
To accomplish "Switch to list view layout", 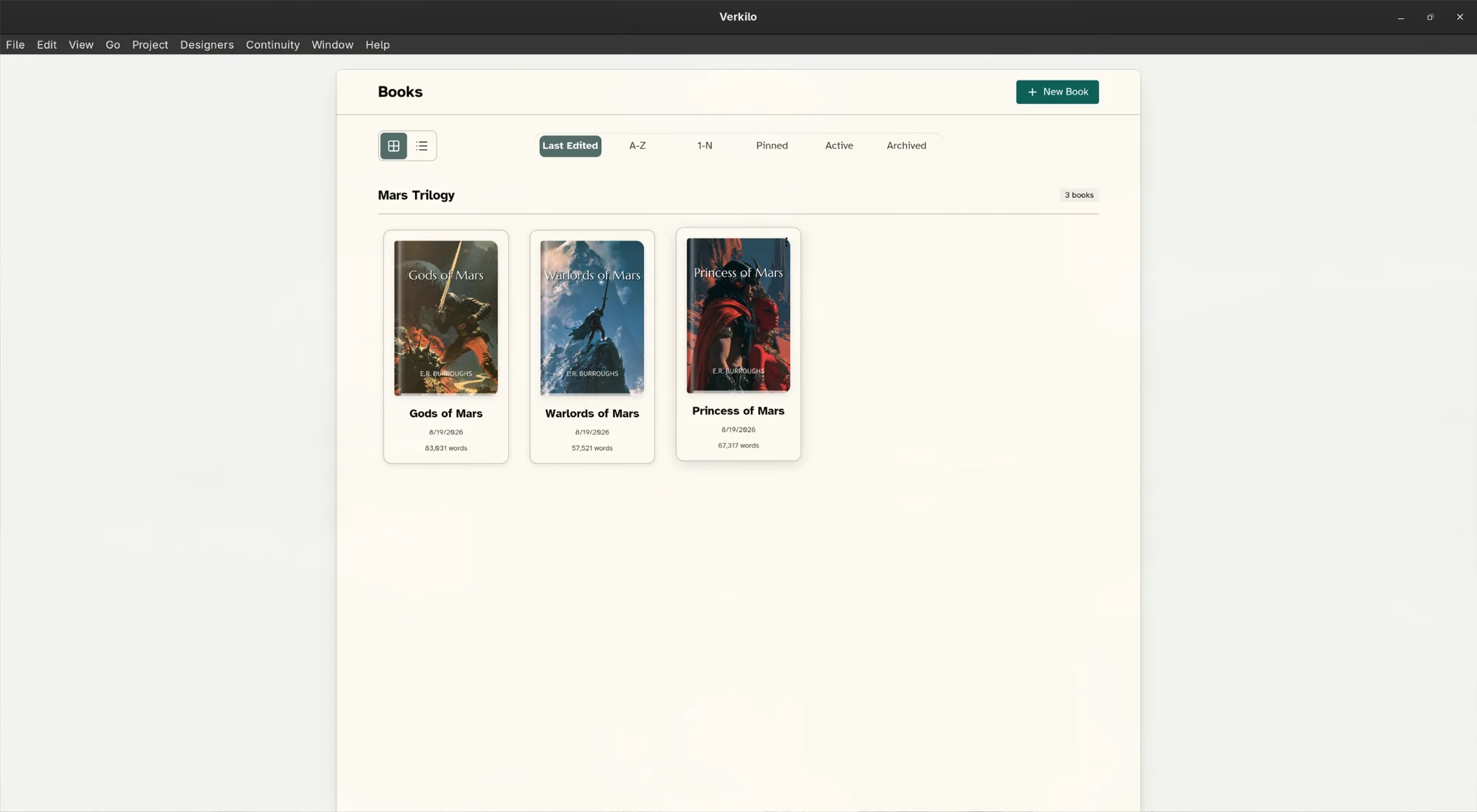I will (422, 145).
